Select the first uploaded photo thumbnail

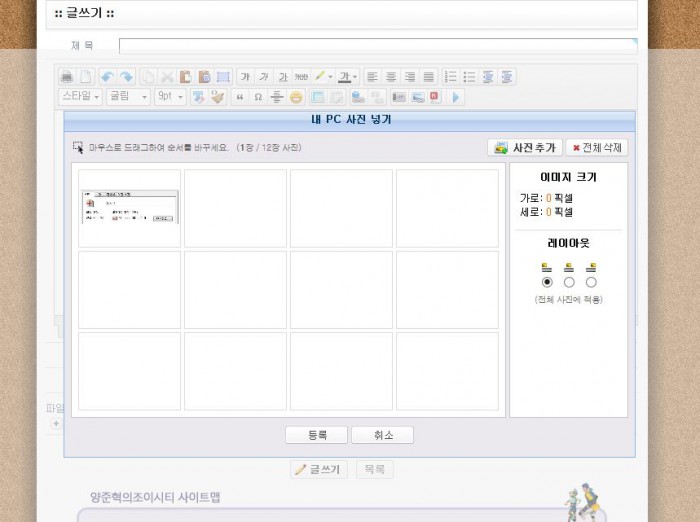pos(130,207)
